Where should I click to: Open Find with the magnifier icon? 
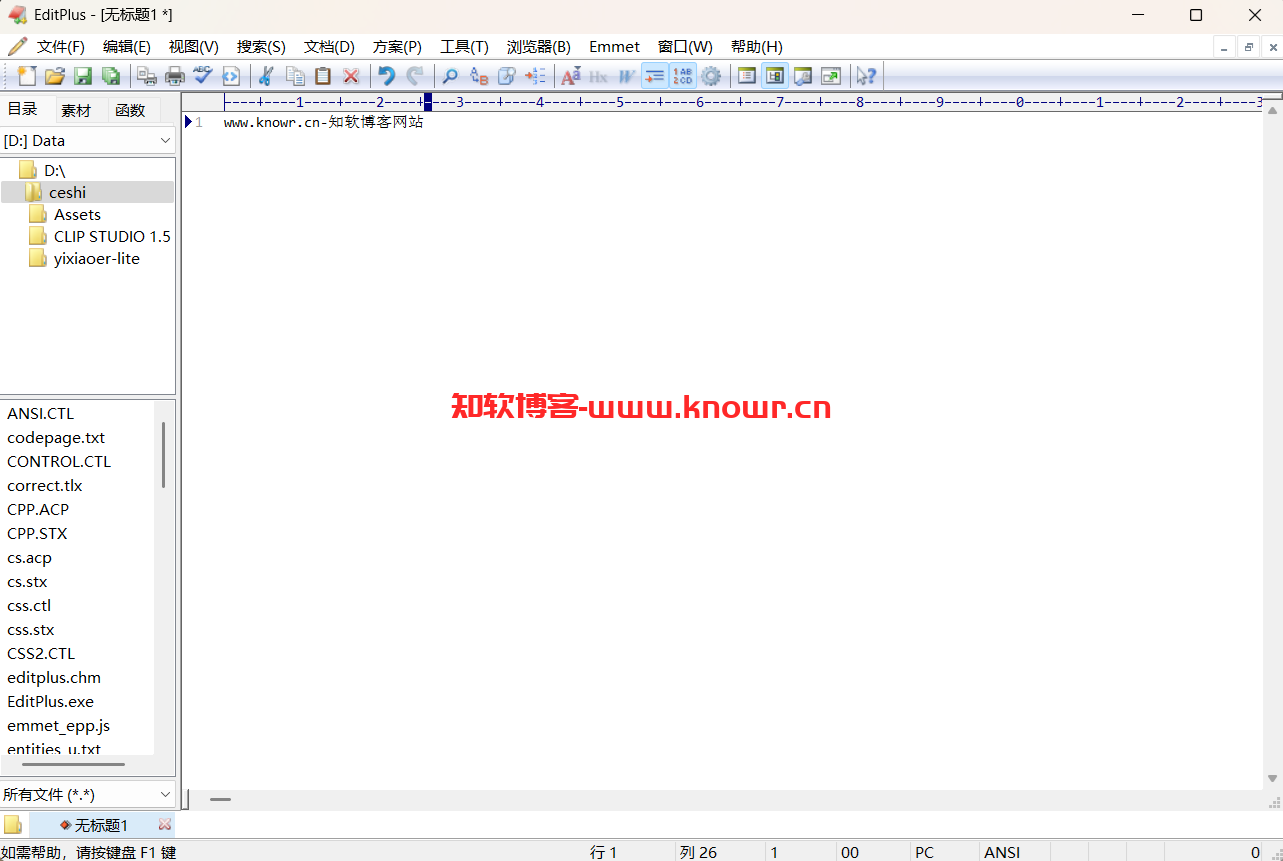[451, 76]
